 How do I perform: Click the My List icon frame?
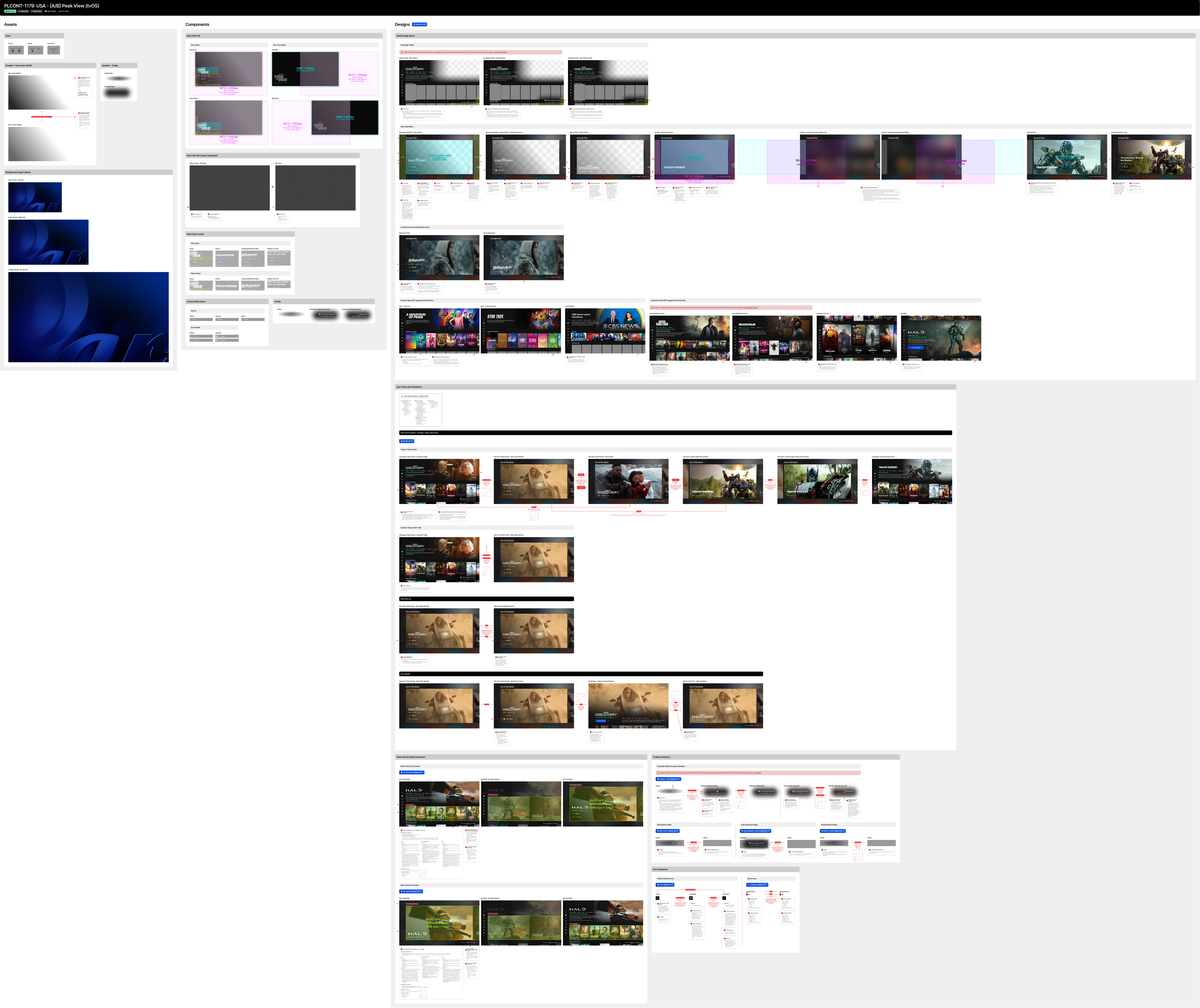(x=16, y=50)
